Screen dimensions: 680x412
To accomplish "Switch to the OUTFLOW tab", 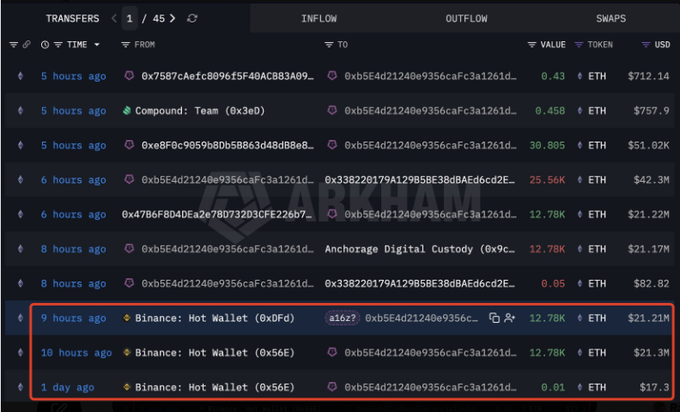I will pos(466,19).
